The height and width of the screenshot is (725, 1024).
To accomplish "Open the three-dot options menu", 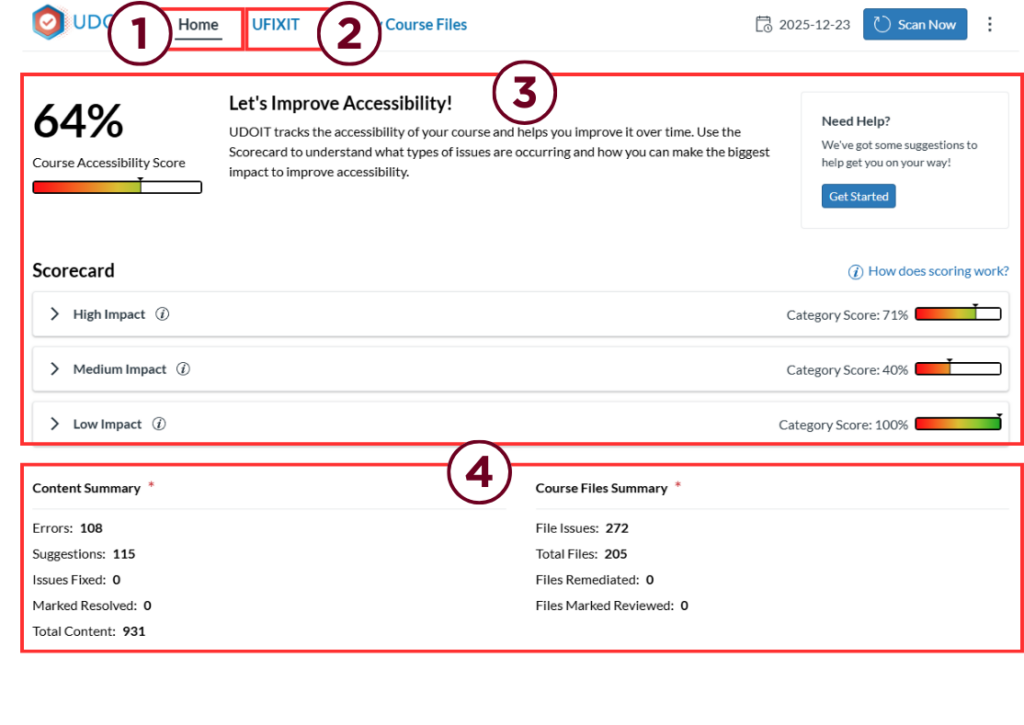I will [x=990, y=24].
